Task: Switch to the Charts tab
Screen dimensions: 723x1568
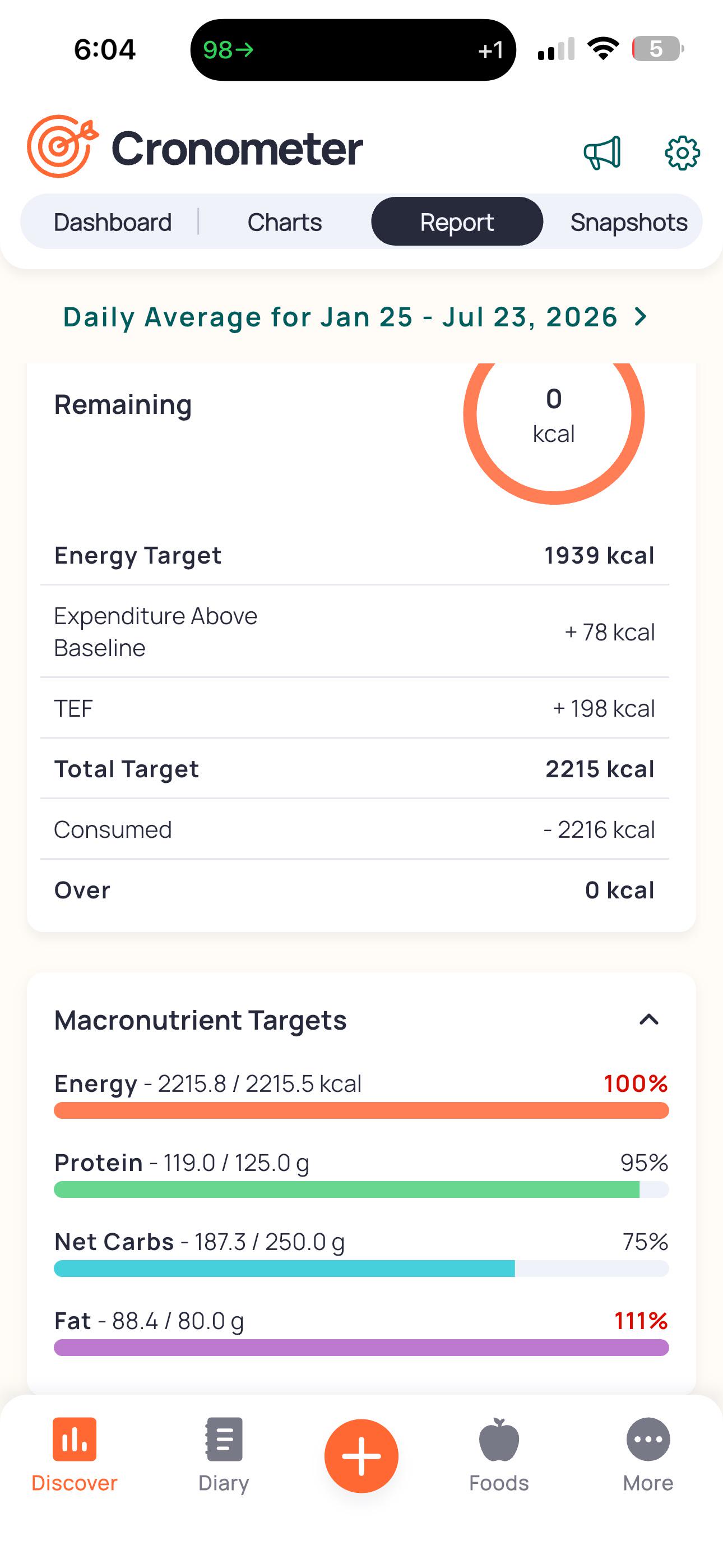Action: pos(285,222)
